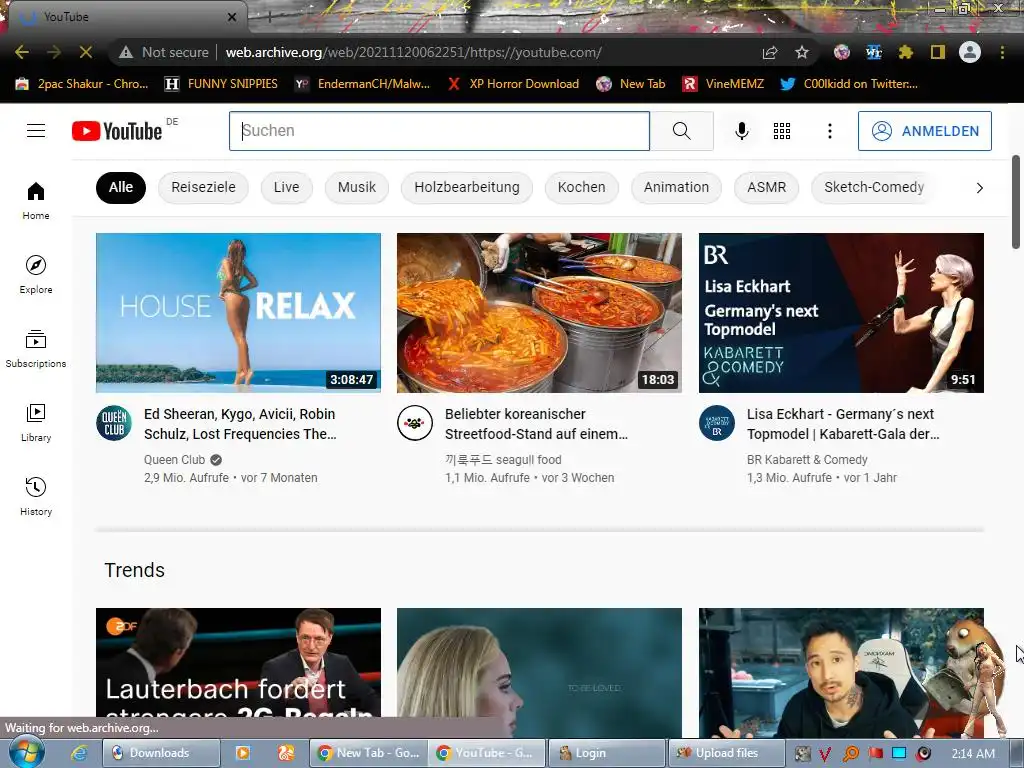The image size is (1024, 768).
Task: Open the FUNNY SNIPPIES bookmark
Action: pyautogui.click(x=221, y=84)
